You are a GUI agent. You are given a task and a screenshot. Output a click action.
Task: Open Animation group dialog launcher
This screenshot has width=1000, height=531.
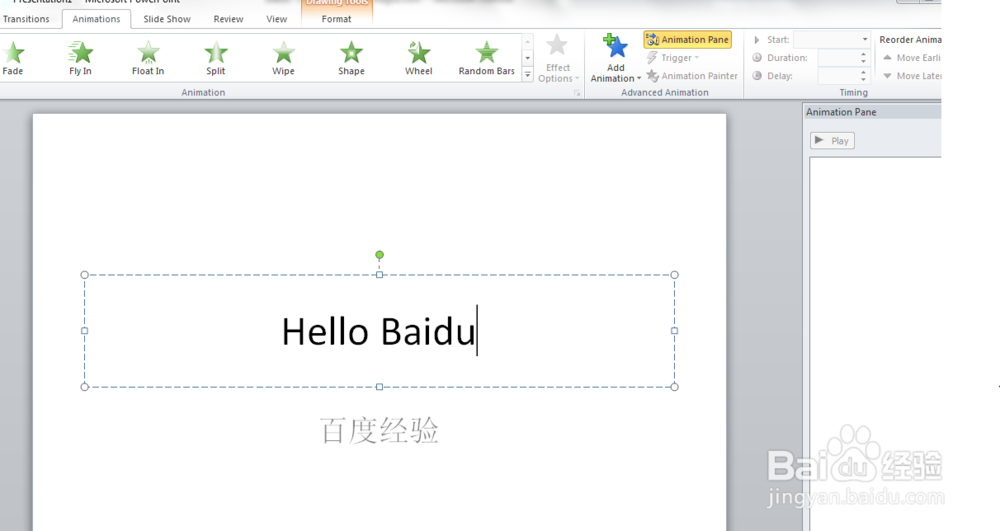pyautogui.click(x=577, y=93)
